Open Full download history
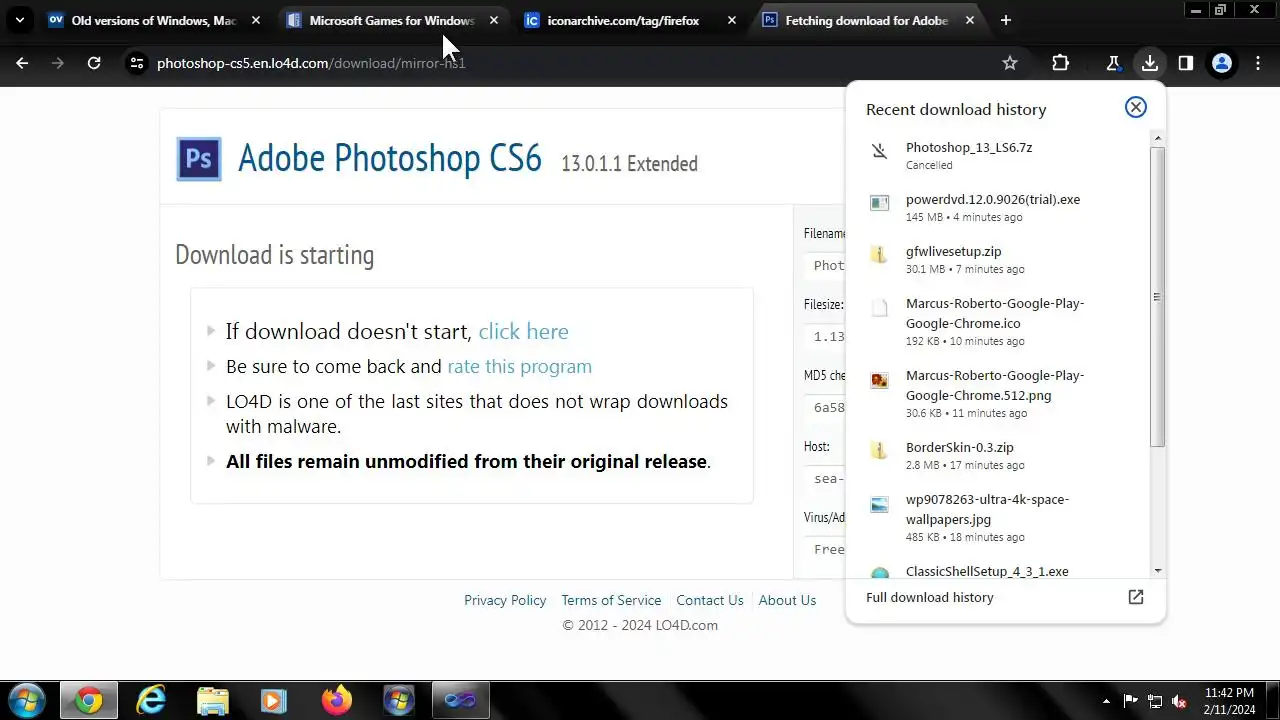This screenshot has width=1280, height=720. click(x=930, y=597)
